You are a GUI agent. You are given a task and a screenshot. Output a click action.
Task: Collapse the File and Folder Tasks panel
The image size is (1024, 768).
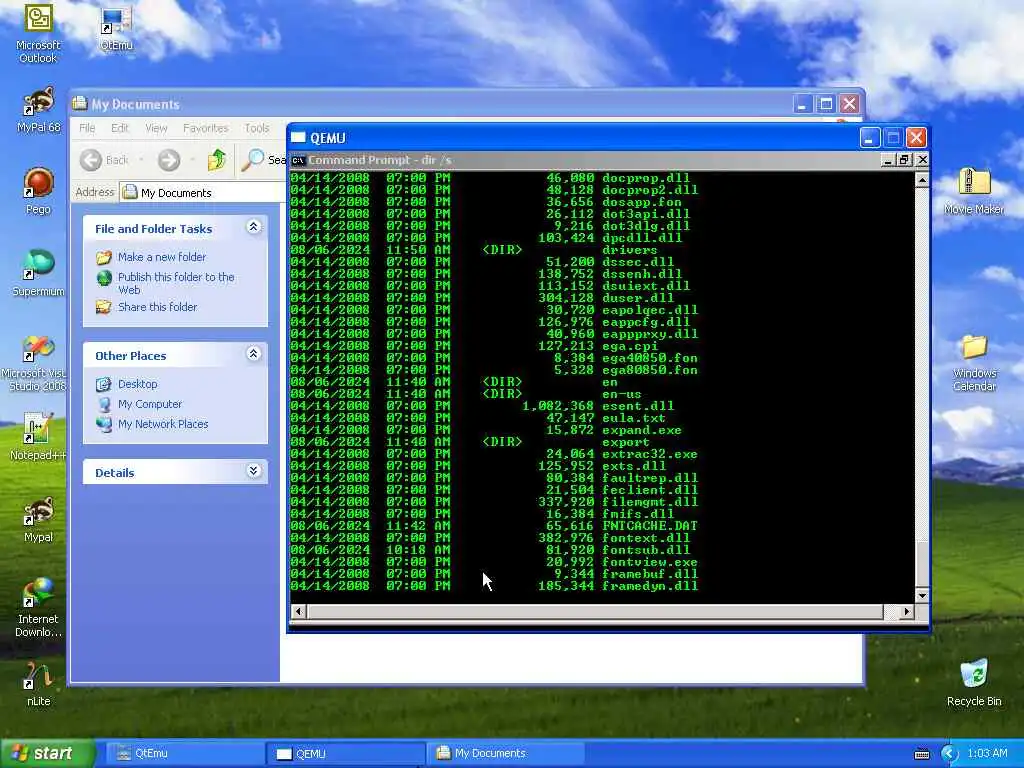253,227
